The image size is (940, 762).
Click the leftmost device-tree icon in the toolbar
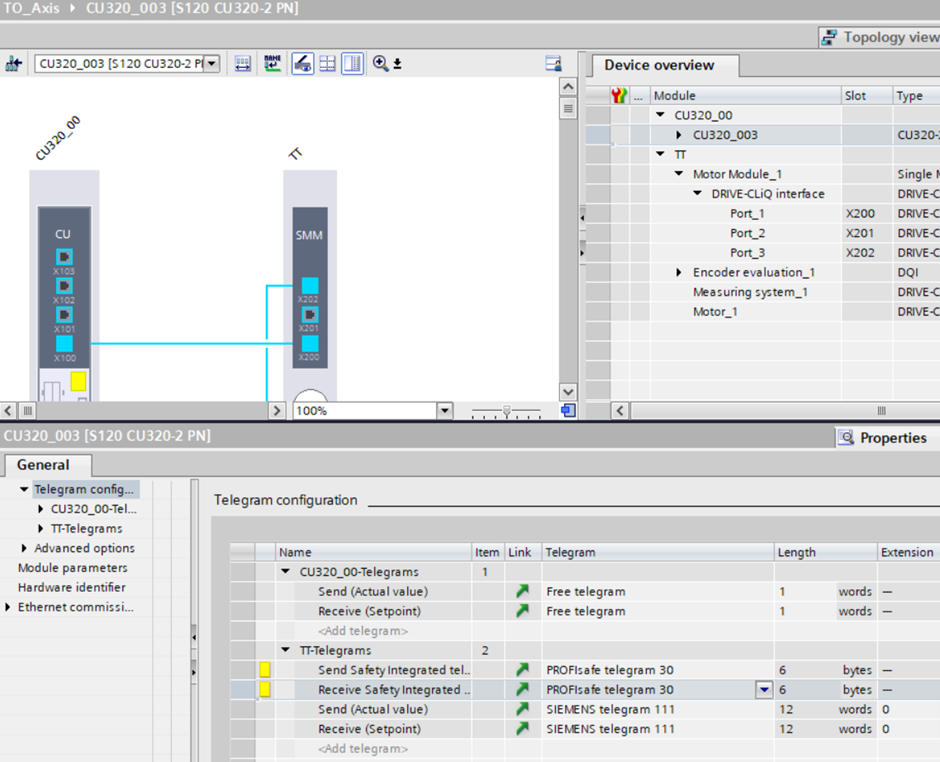click(x=14, y=64)
